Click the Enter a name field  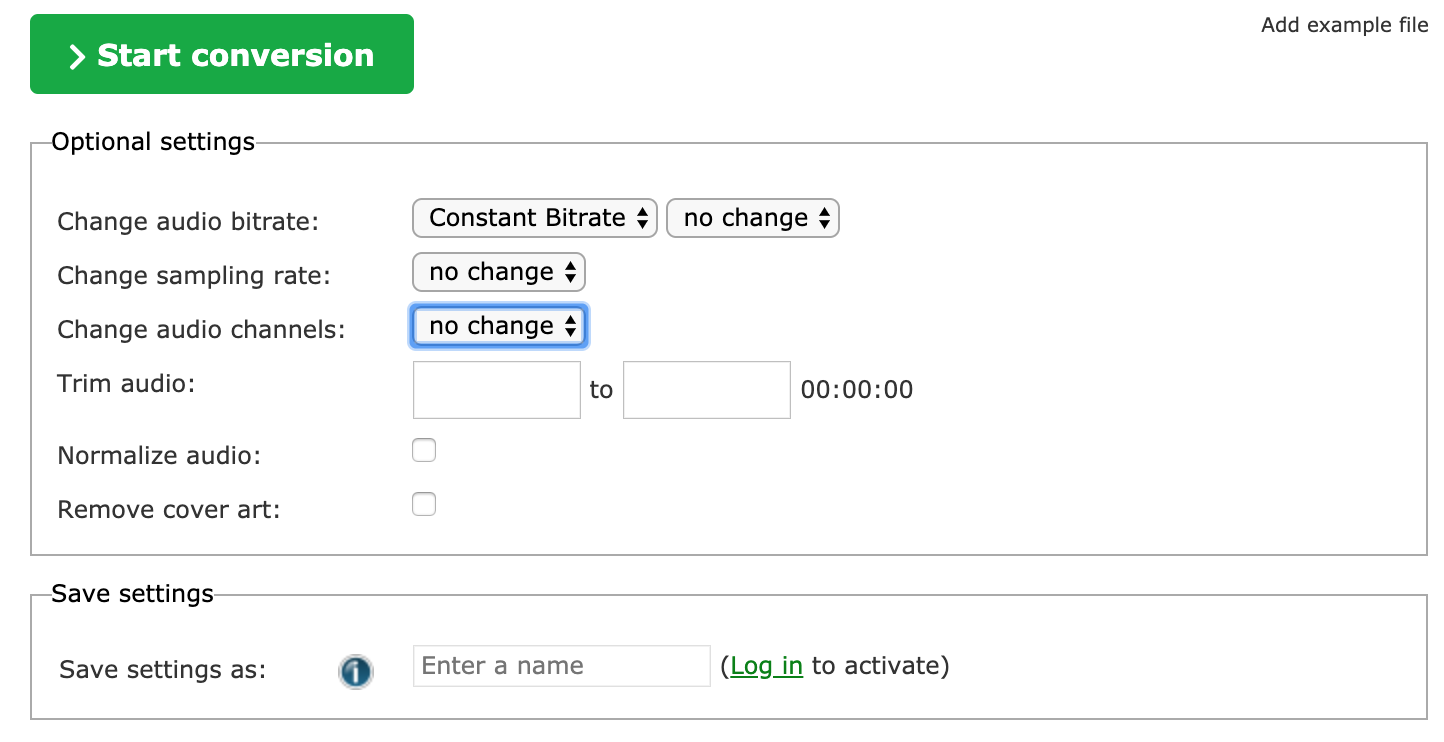coord(561,666)
